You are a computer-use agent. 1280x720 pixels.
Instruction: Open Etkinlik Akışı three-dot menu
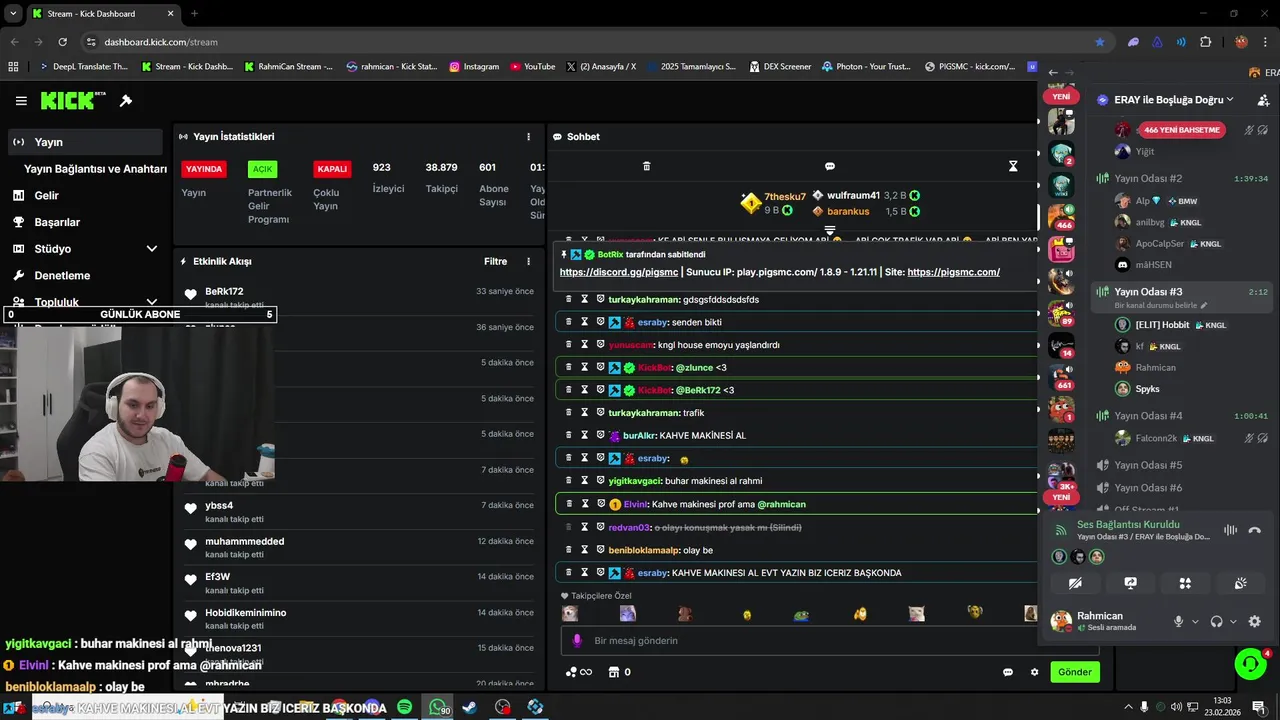pyautogui.click(x=529, y=262)
